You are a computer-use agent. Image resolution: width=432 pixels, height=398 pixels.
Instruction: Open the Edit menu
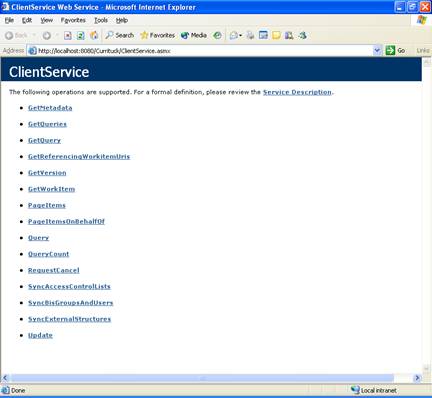(x=27, y=20)
